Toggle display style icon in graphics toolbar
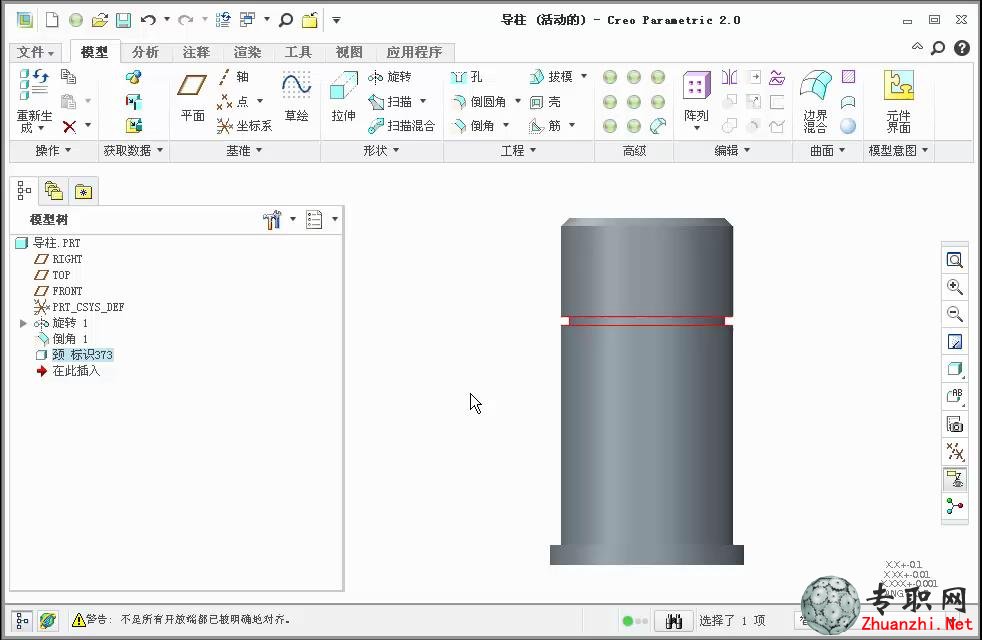982x640 pixels. [954, 369]
